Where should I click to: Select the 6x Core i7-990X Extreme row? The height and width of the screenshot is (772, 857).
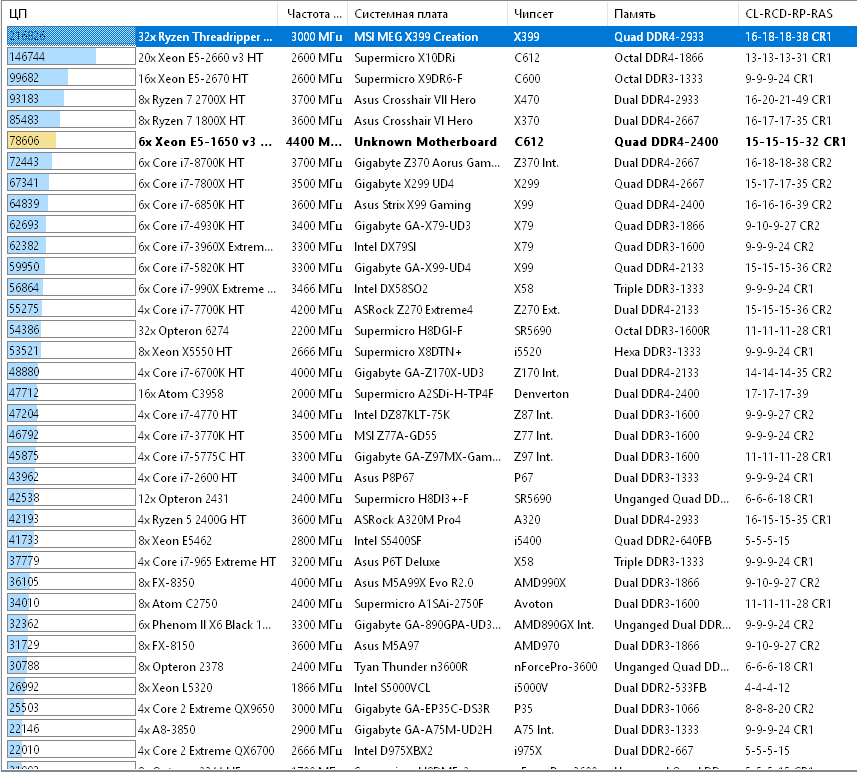(432, 289)
